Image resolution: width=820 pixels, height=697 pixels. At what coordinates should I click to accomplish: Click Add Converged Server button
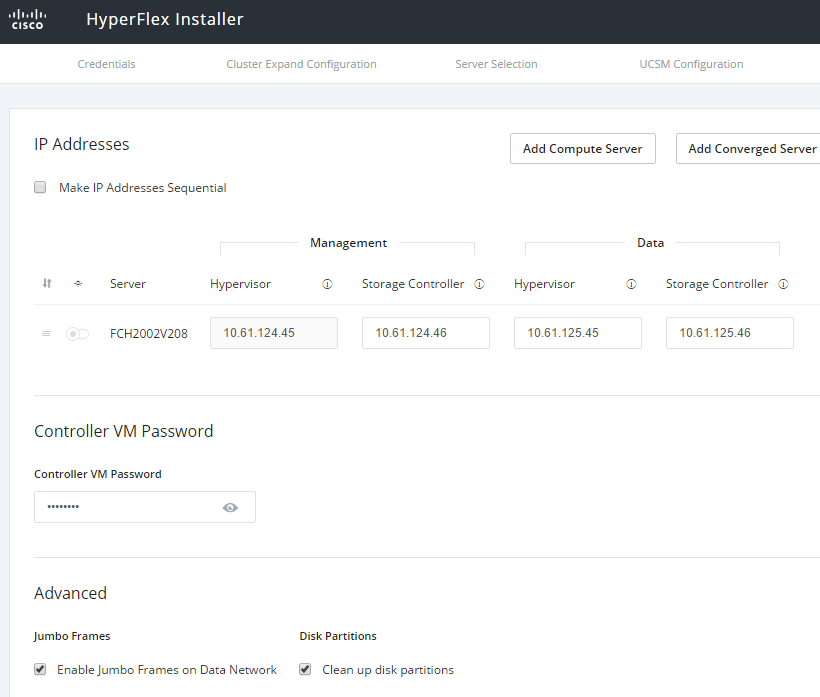click(748, 148)
